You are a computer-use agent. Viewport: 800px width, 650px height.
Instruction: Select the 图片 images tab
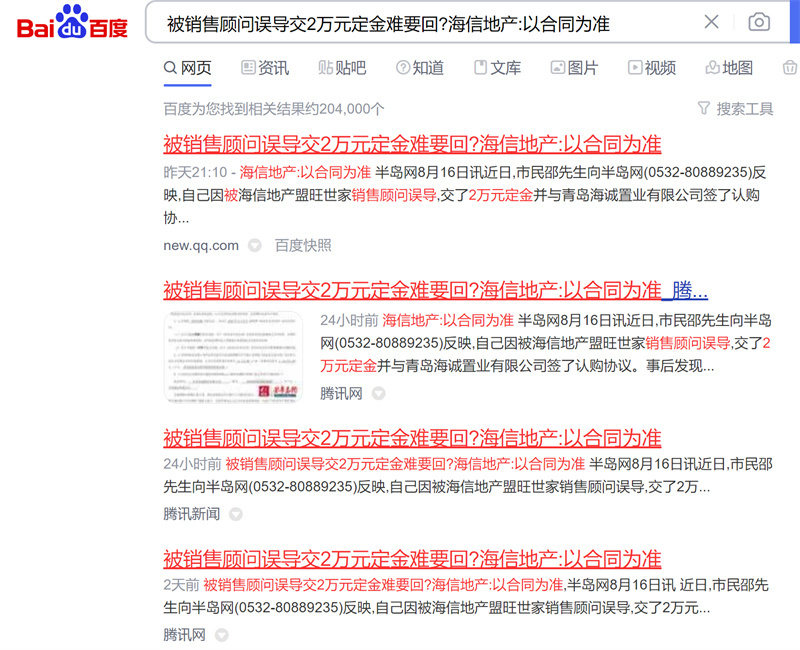tap(574, 68)
